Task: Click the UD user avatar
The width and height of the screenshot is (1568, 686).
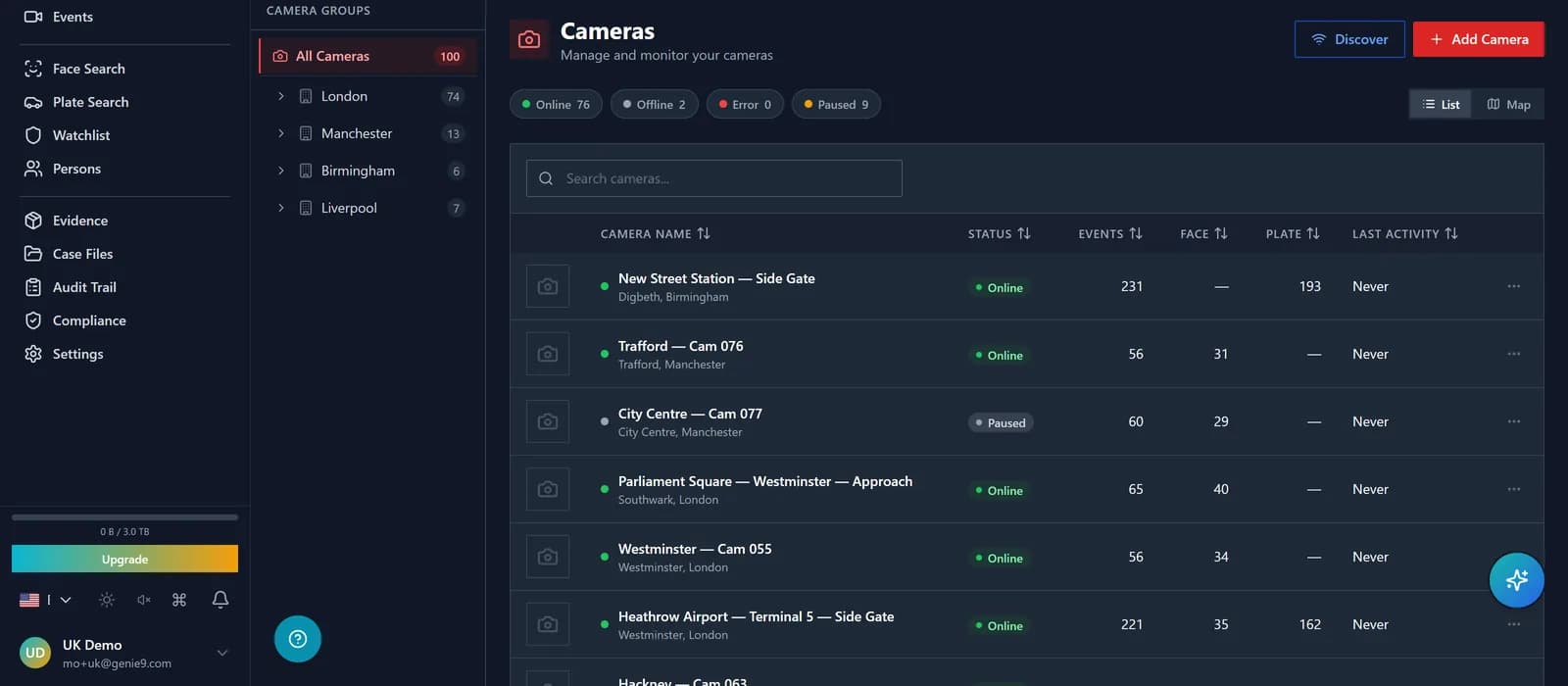Action: click(35, 653)
